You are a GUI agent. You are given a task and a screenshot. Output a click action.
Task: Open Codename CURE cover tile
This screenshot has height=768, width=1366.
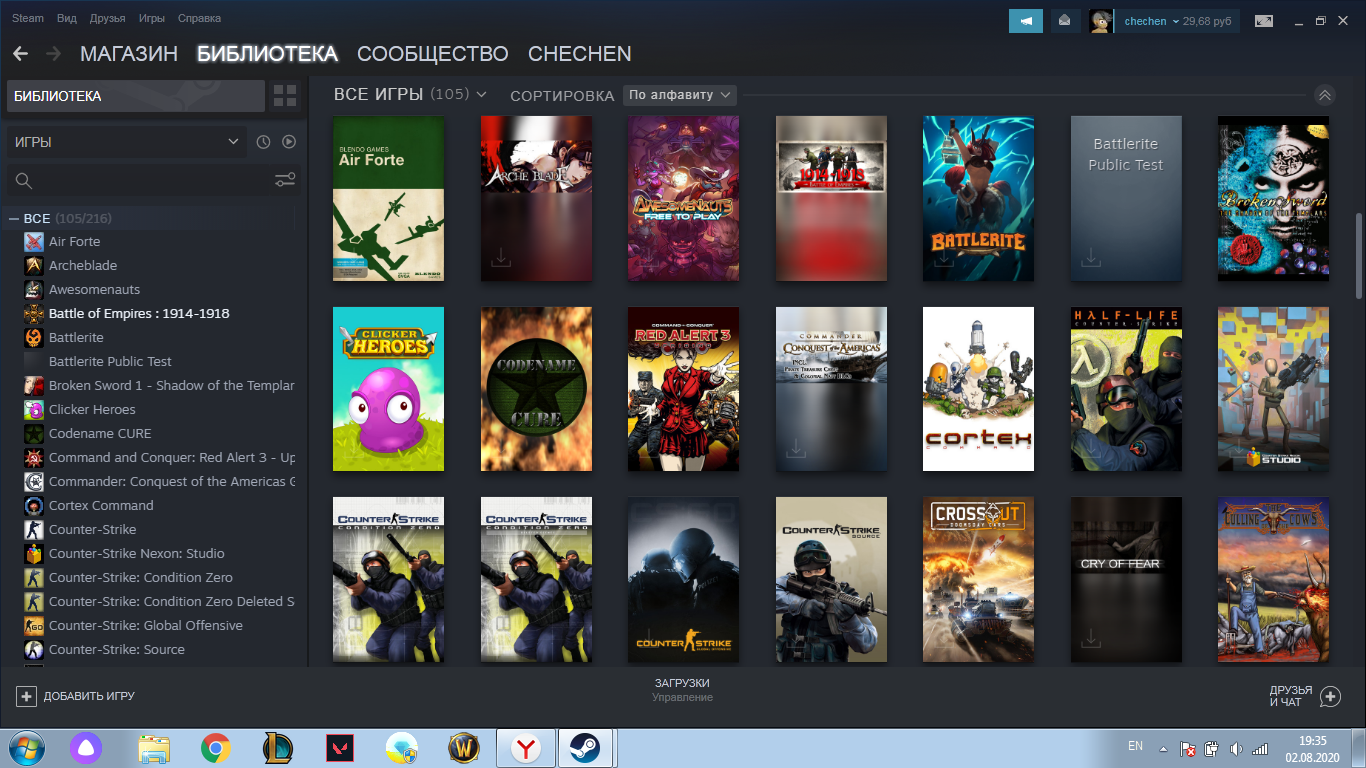point(536,389)
